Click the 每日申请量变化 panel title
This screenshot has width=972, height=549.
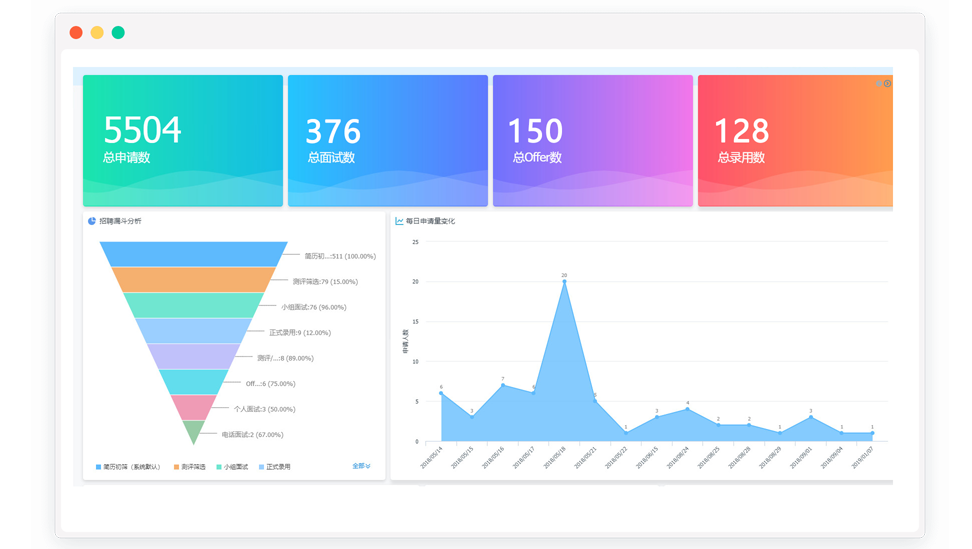pos(430,221)
